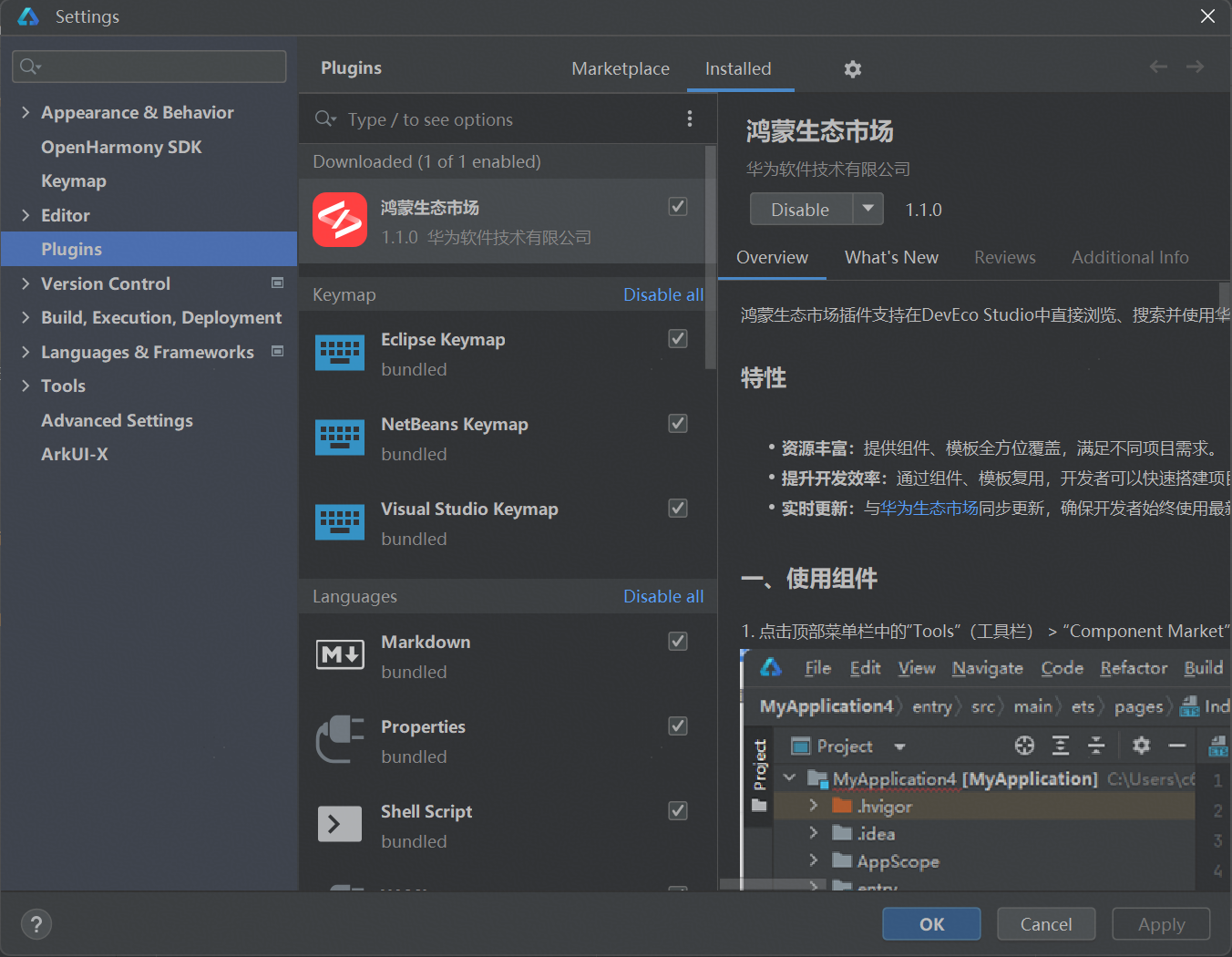Click Disable all for Languages group
Viewport: 1232px width, 957px height.
(663, 596)
